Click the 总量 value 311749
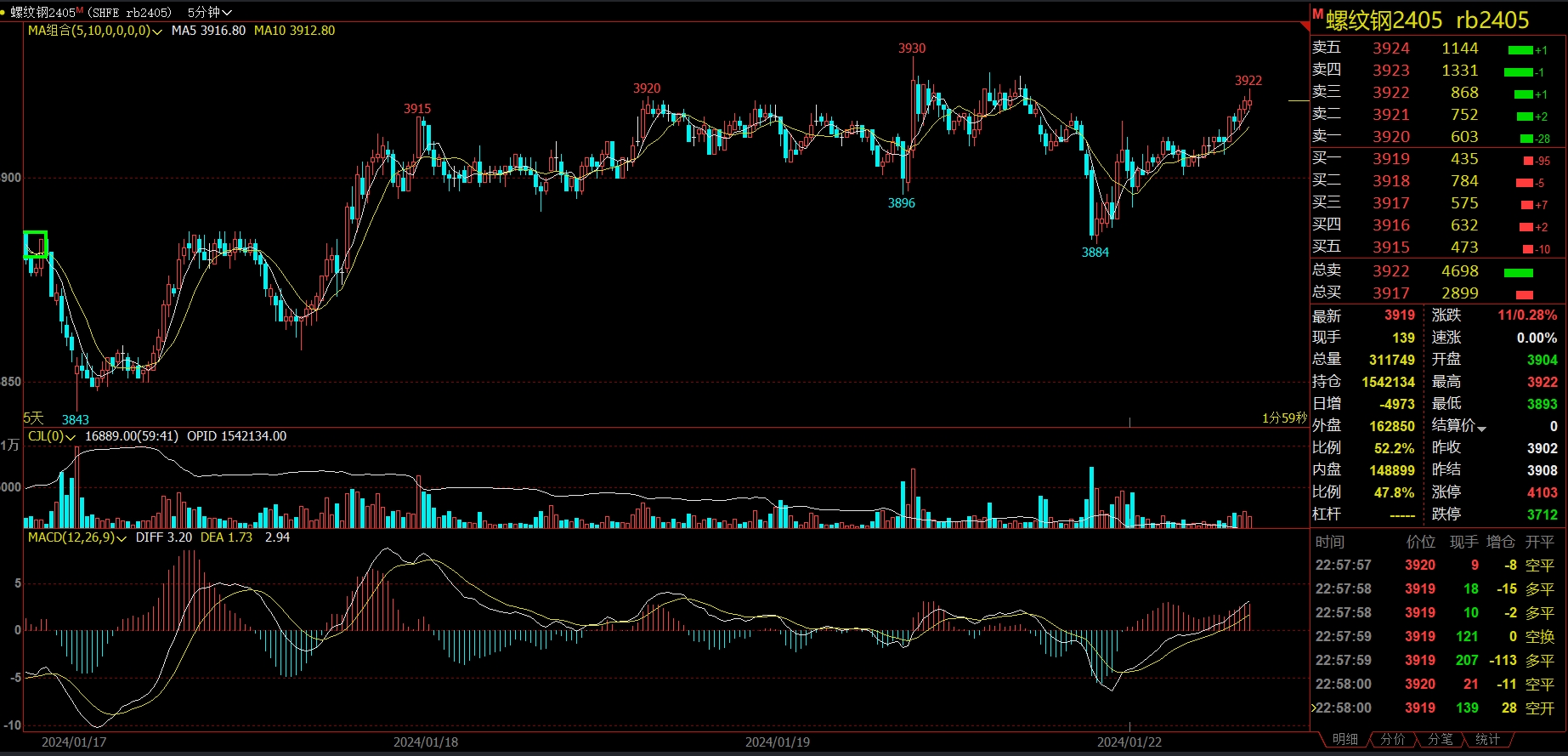Image resolution: width=1568 pixels, height=756 pixels. point(1392,361)
